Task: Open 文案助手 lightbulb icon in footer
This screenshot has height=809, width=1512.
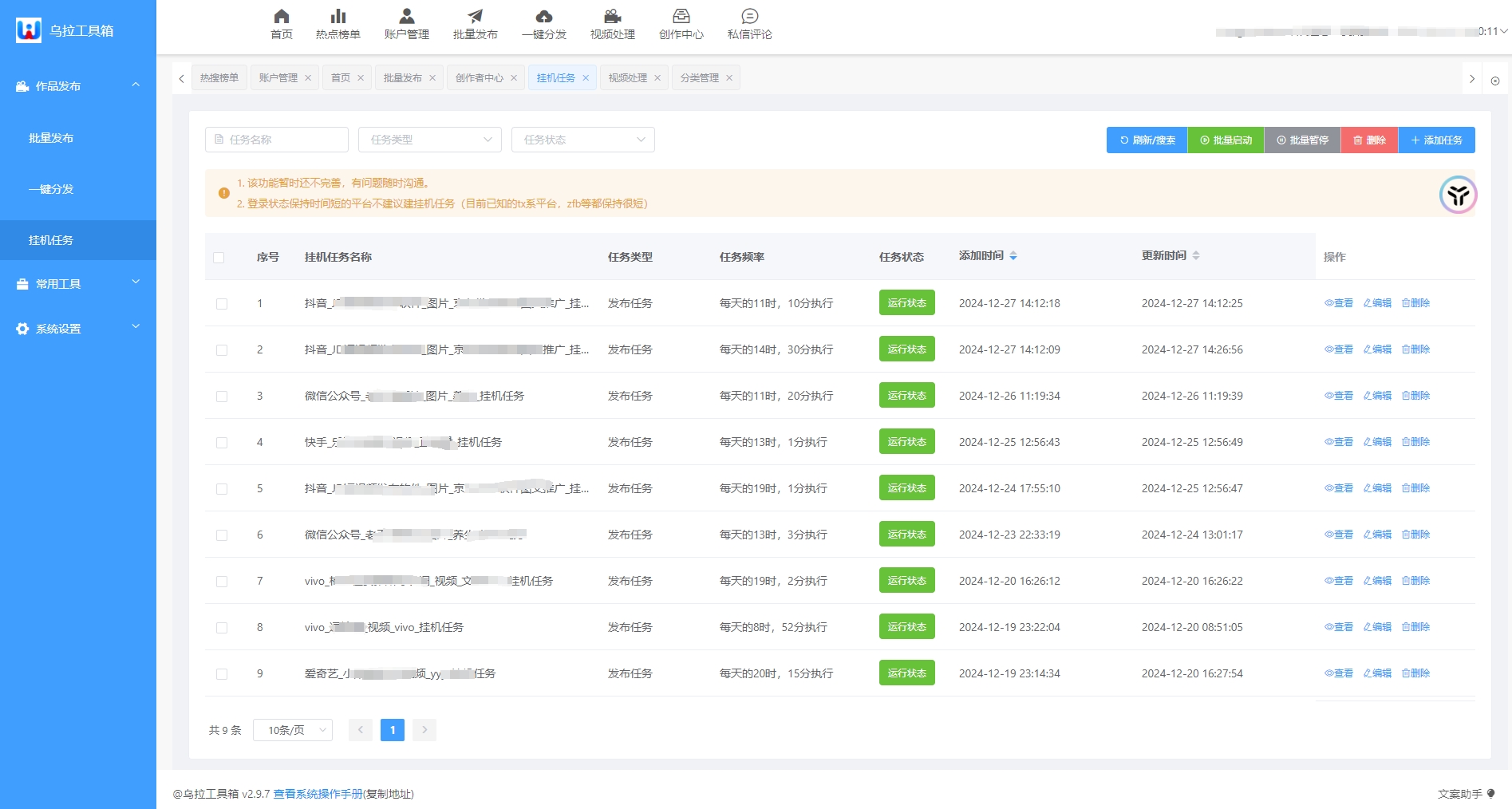Action: (1491, 794)
